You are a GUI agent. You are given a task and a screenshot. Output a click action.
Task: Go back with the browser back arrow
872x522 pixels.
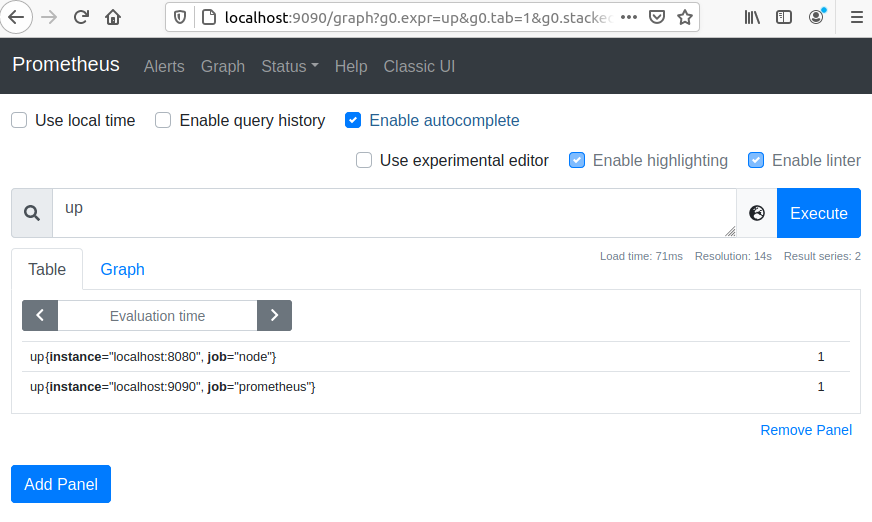click(x=16, y=17)
